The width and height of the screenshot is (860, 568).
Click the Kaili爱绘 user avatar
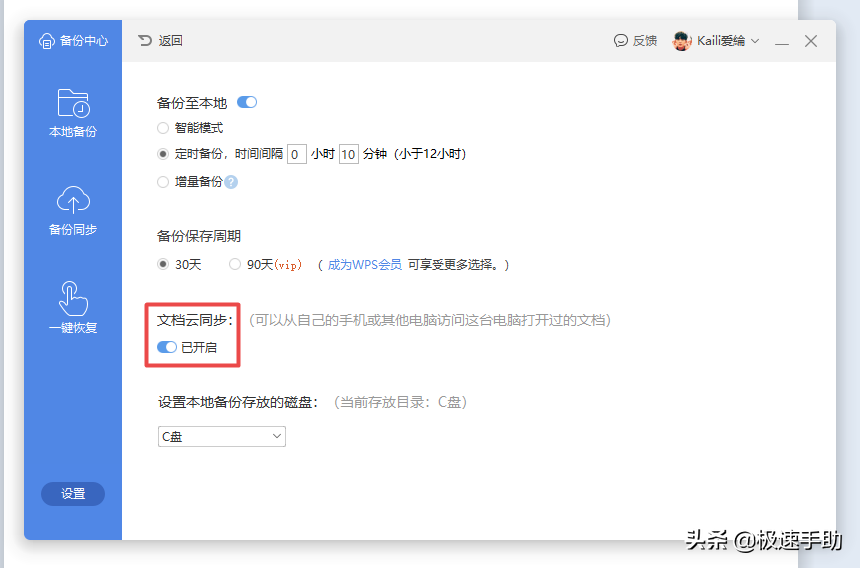682,41
